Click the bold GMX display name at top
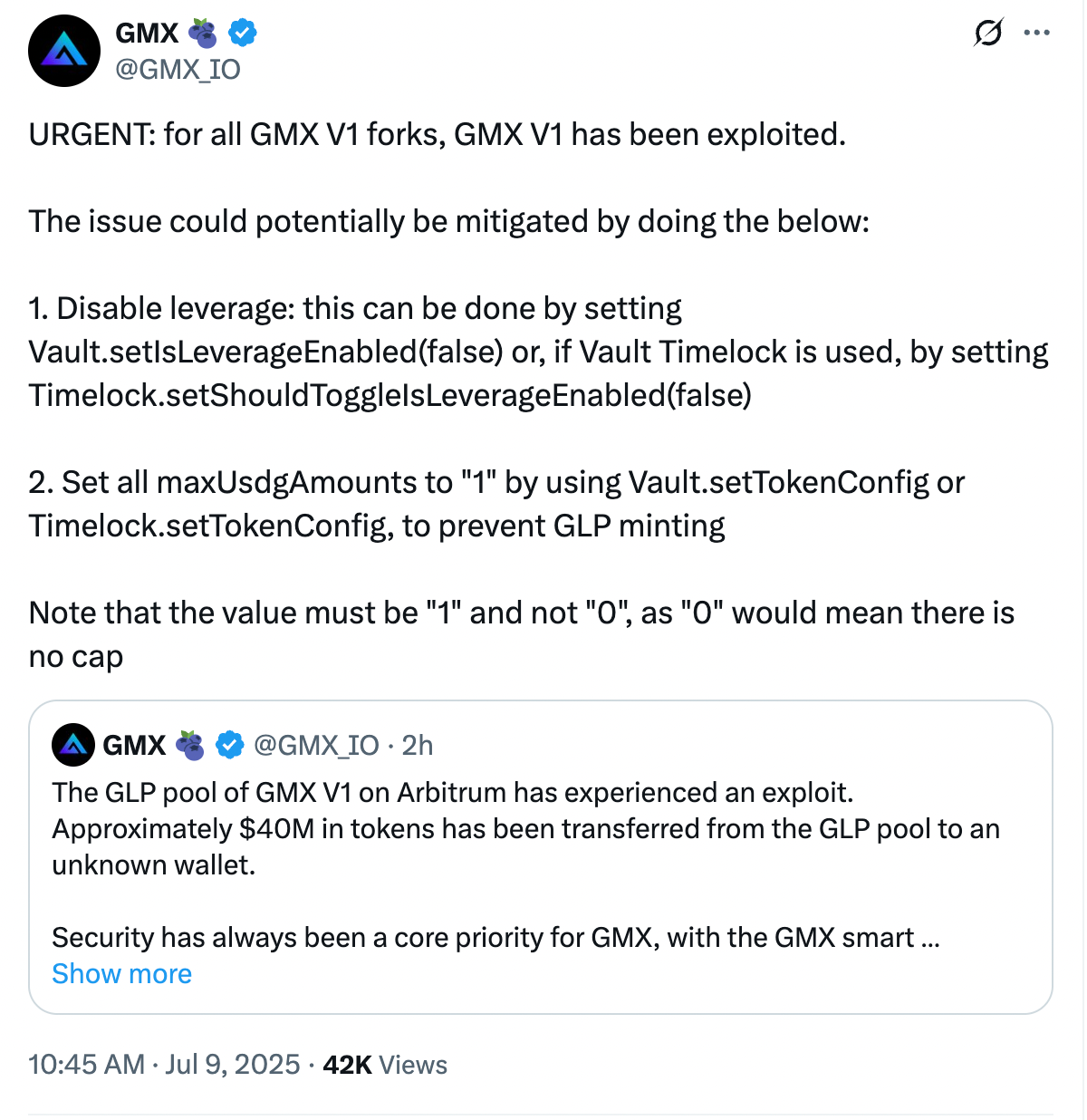 [147, 34]
